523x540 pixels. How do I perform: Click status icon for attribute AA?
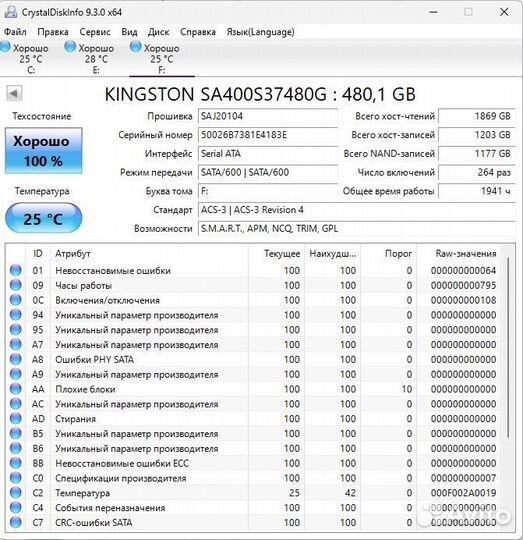[x=15, y=389]
